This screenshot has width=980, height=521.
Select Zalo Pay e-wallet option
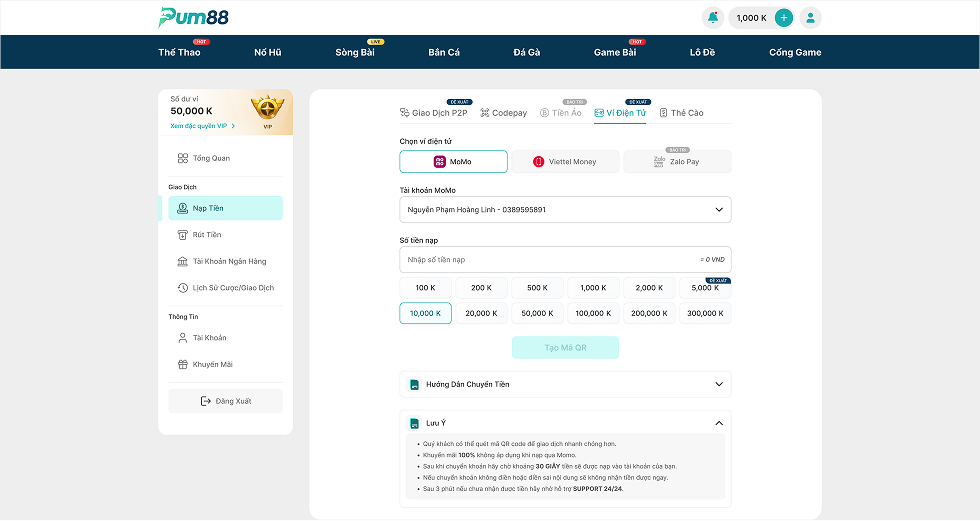[x=678, y=162]
